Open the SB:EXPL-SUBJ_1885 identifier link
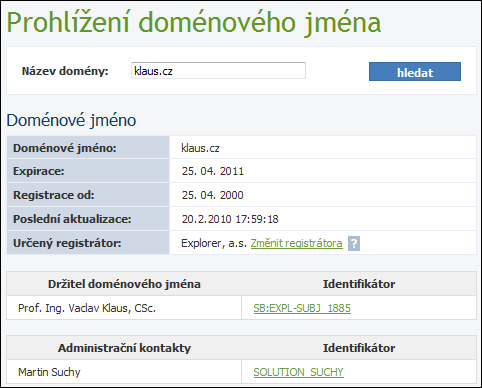 click(302, 308)
